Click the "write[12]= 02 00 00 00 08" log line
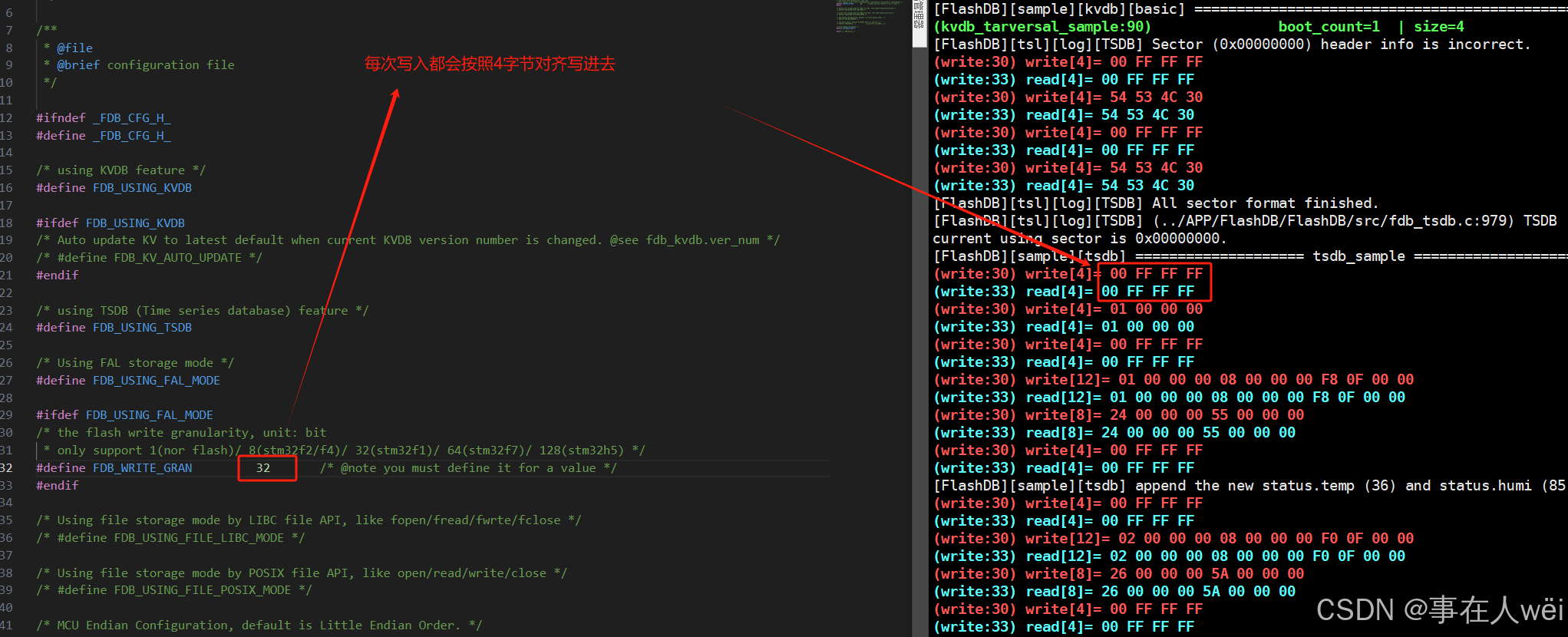Image resolution: width=1568 pixels, height=637 pixels. 1174,539
